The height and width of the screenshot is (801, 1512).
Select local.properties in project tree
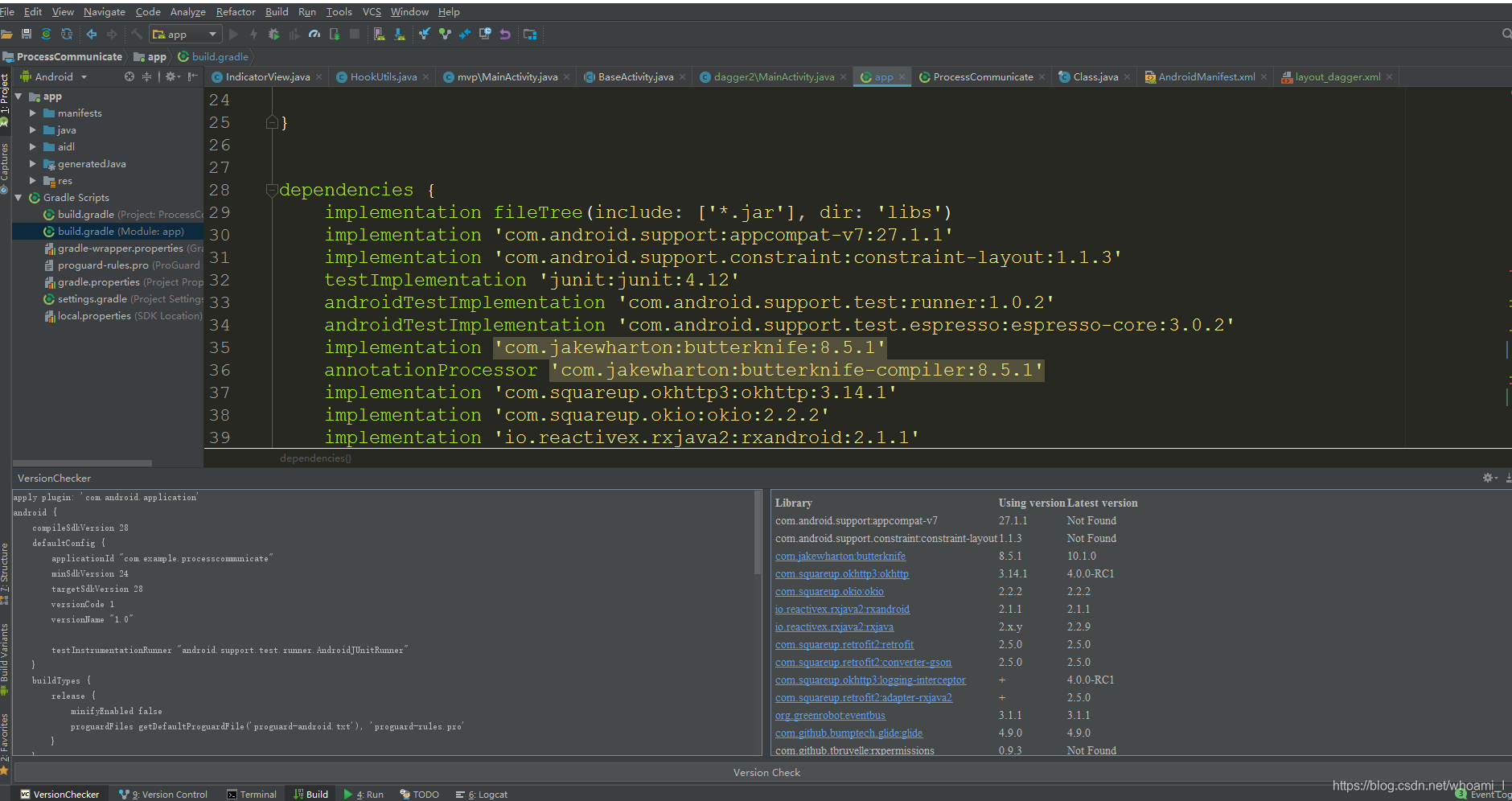(x=108, y=316)
